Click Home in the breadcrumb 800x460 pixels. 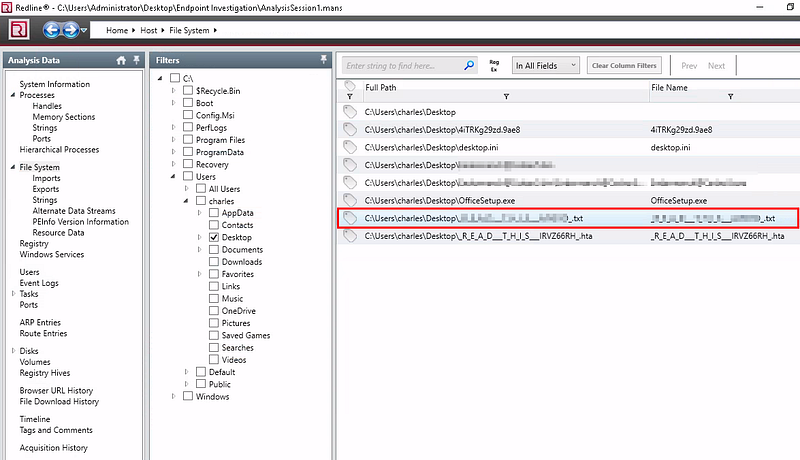click(117, 30)
